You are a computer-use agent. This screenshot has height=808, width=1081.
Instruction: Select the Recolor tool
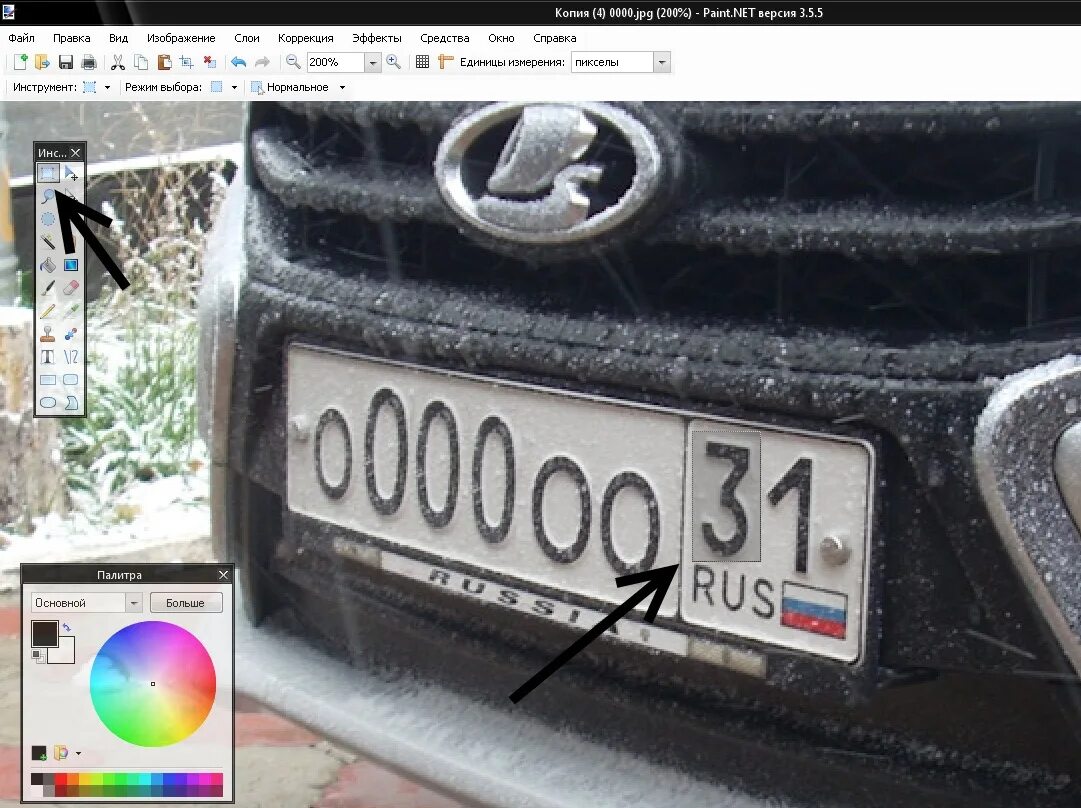click(71, 334)
